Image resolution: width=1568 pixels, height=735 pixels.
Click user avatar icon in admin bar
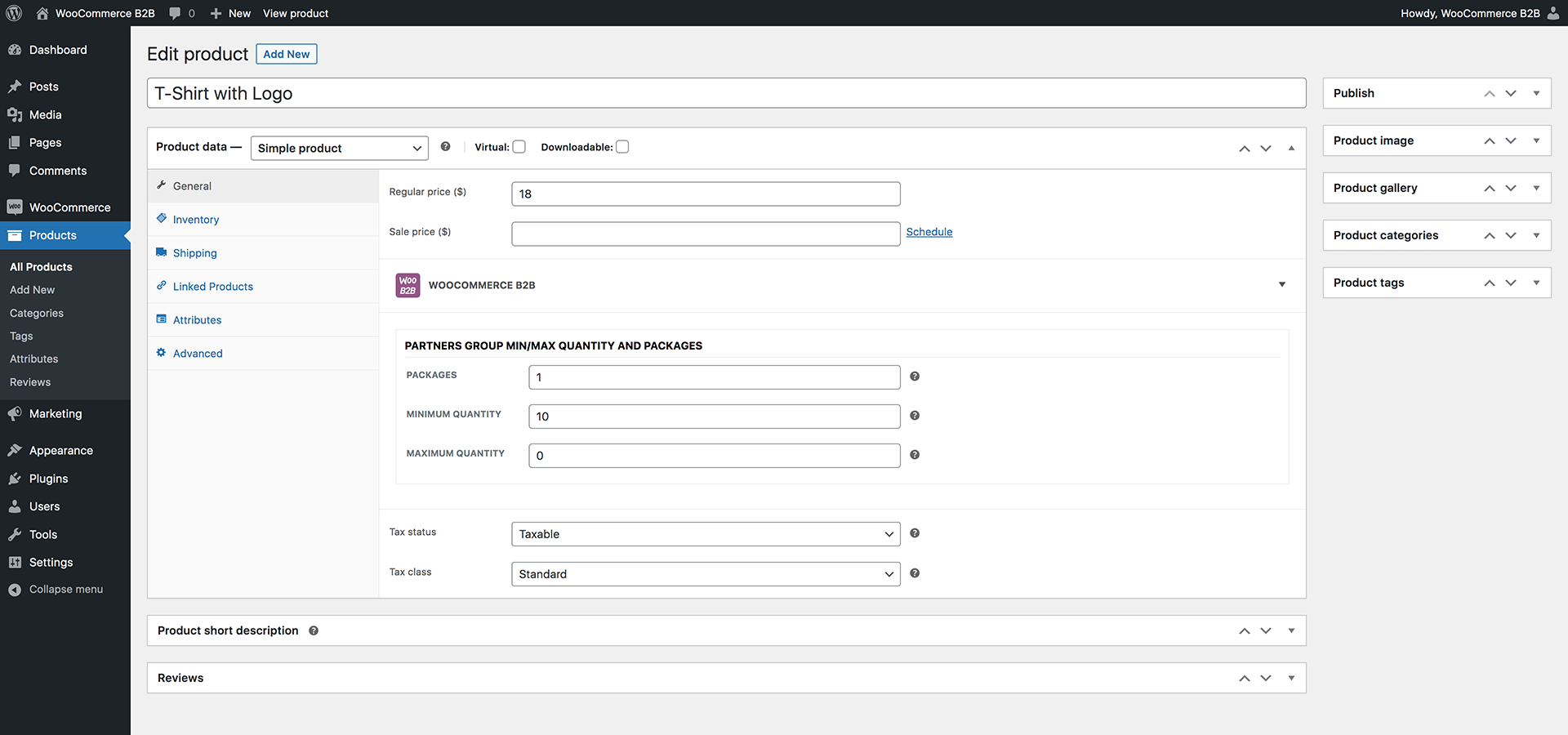coord(1553,13)
